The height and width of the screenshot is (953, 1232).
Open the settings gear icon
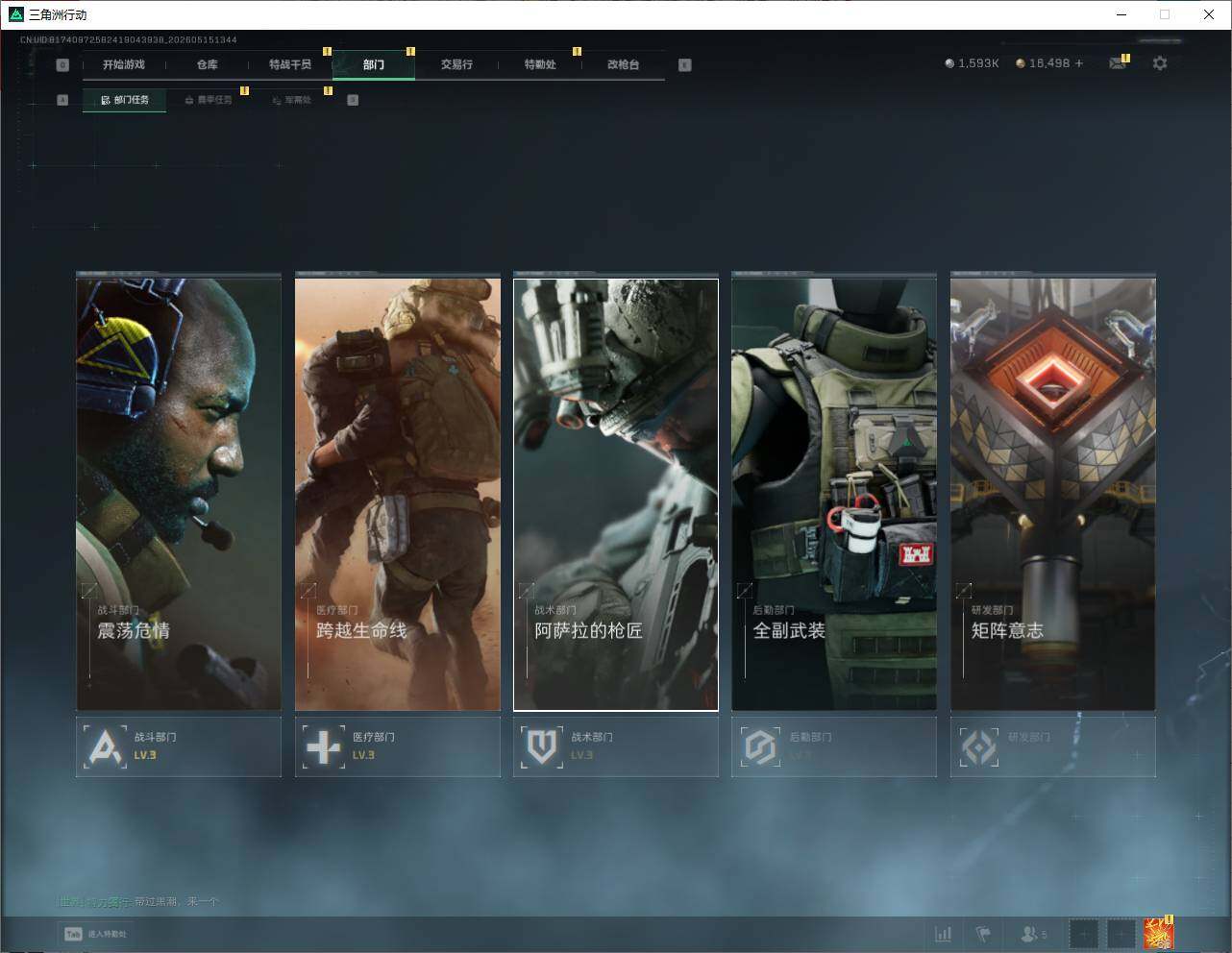click(x=1160, y=63)
